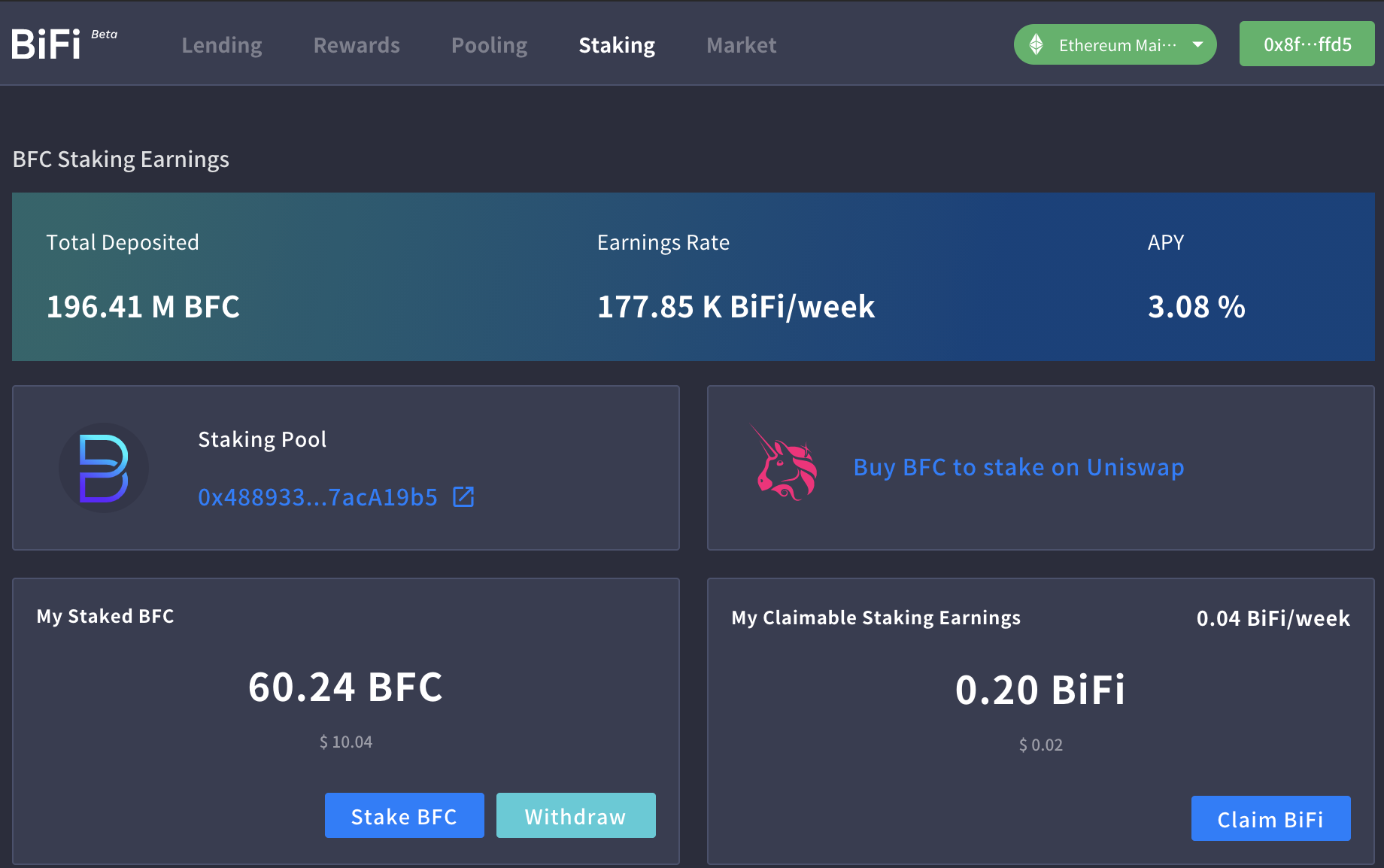Open the Lending tab
The height and width of the screenshot is (868, 1384).
point(222,45)
